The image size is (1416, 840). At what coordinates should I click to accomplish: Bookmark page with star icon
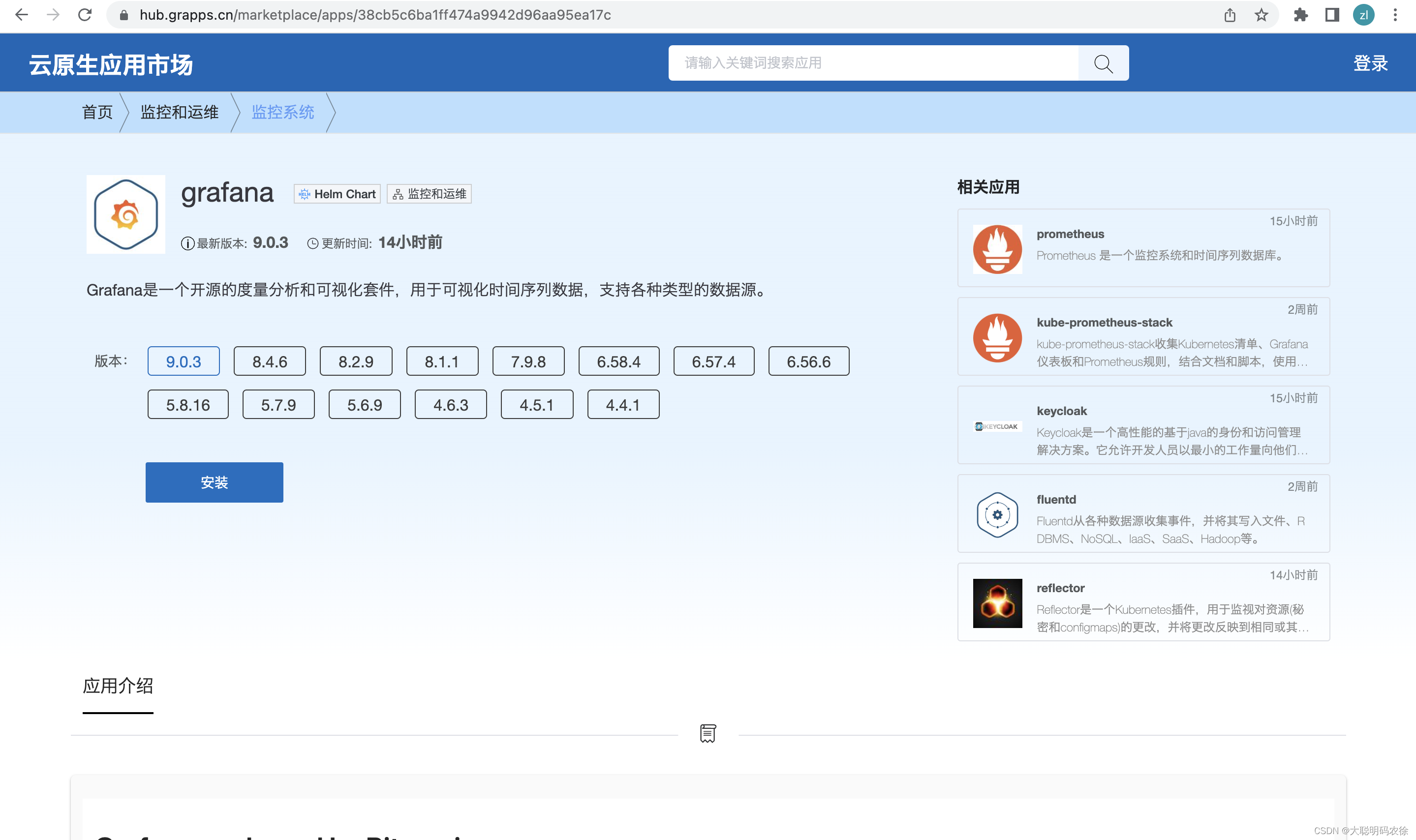pyautogui.click(x=1261, y=15)
